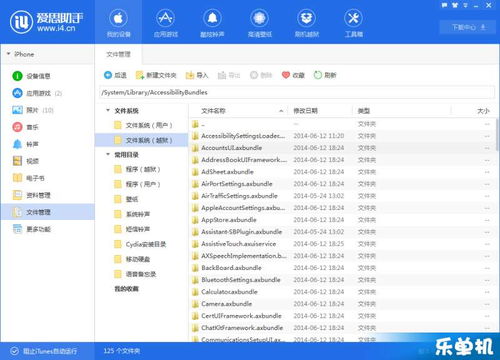
Task: Open 音乐 music in sidebar
Action: coord(47,127)
